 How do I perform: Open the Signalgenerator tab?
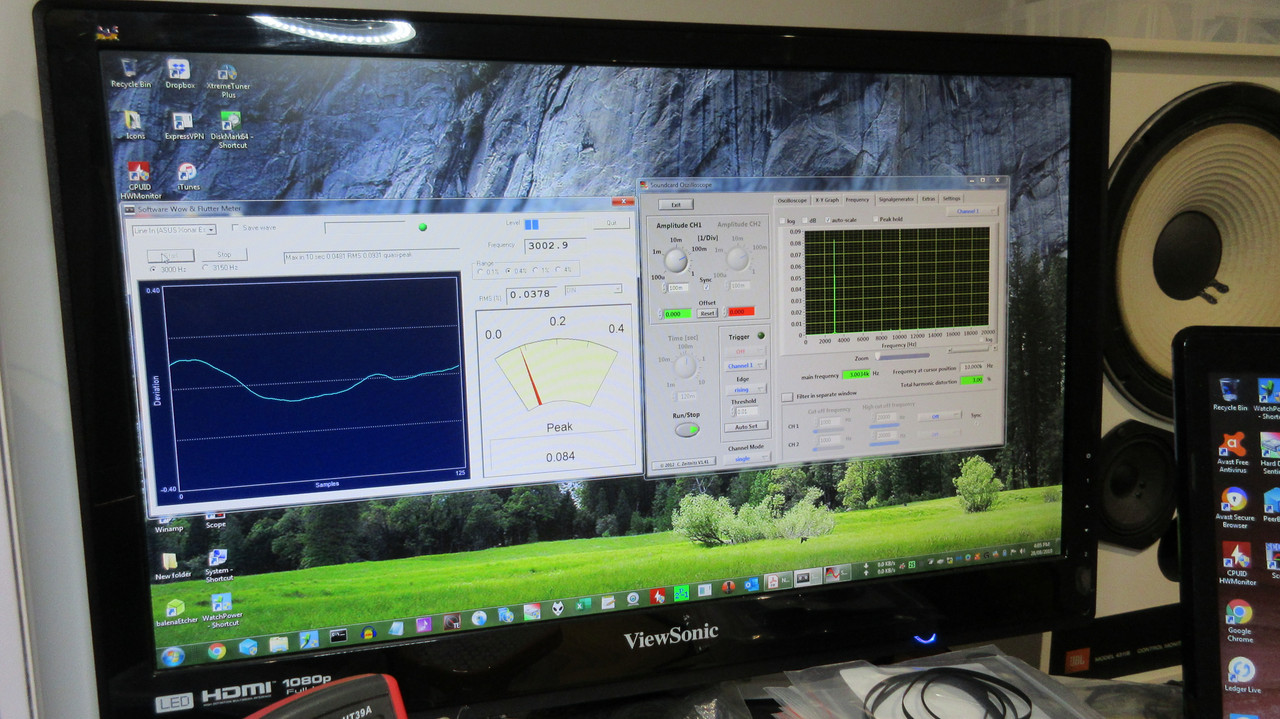895,199
